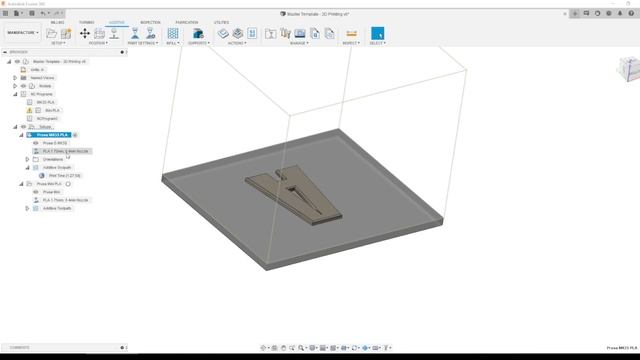Expand the Orientations folder
Image resolution: width=640 pixels, height=360 pixels.
tap(27, 160)
